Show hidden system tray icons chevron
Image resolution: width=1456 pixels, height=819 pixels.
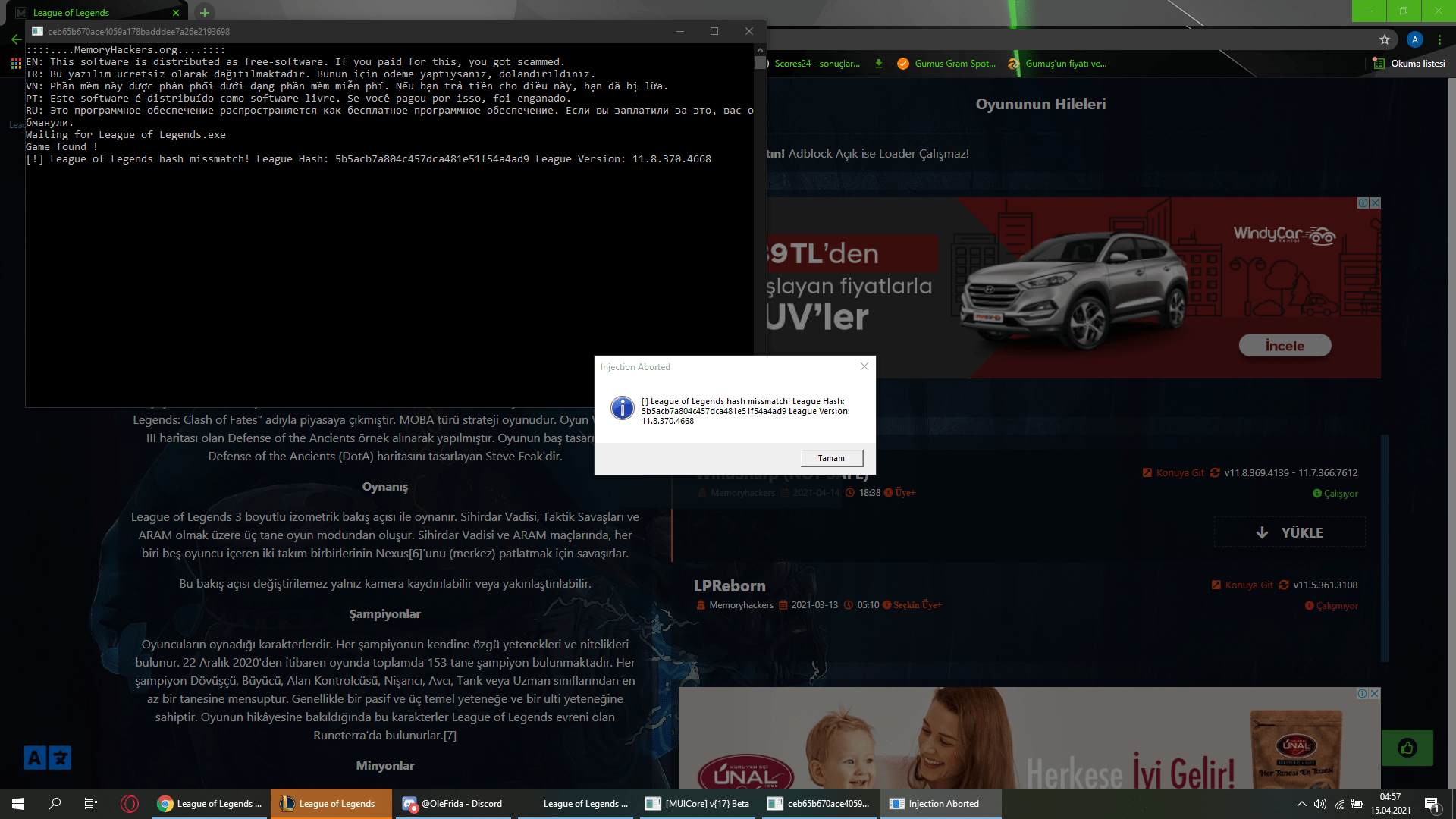[x=1301, y=804]
